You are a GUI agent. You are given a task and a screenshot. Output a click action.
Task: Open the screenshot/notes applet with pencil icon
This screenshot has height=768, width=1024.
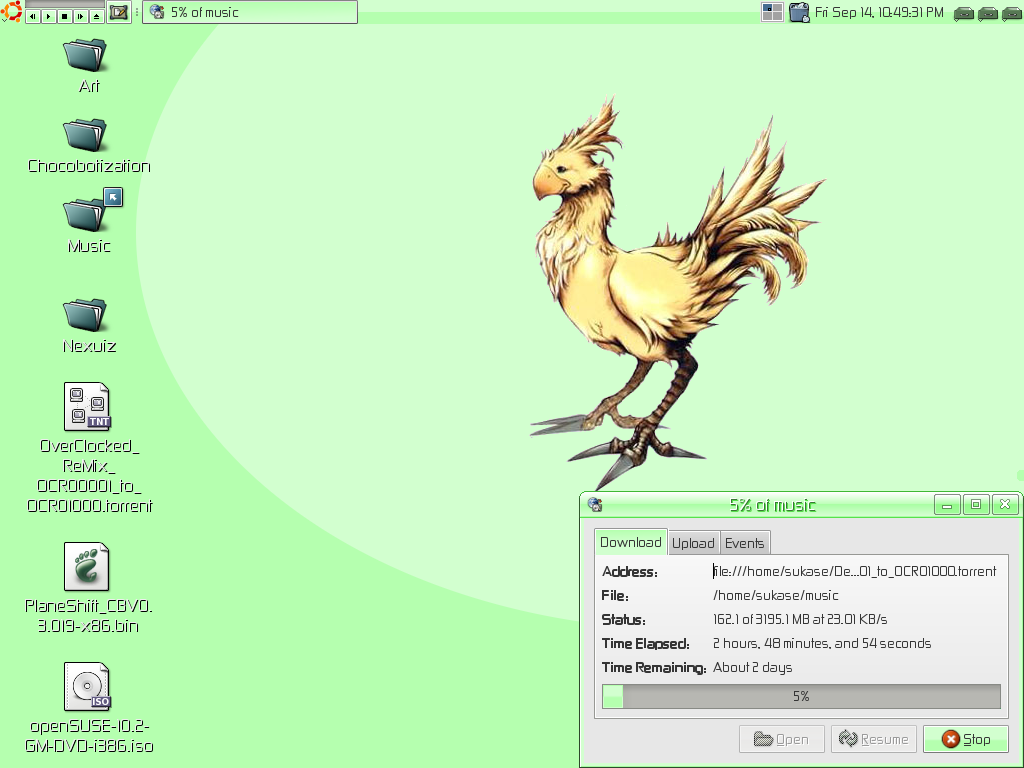pyautogui.click(x=119, y=12)
